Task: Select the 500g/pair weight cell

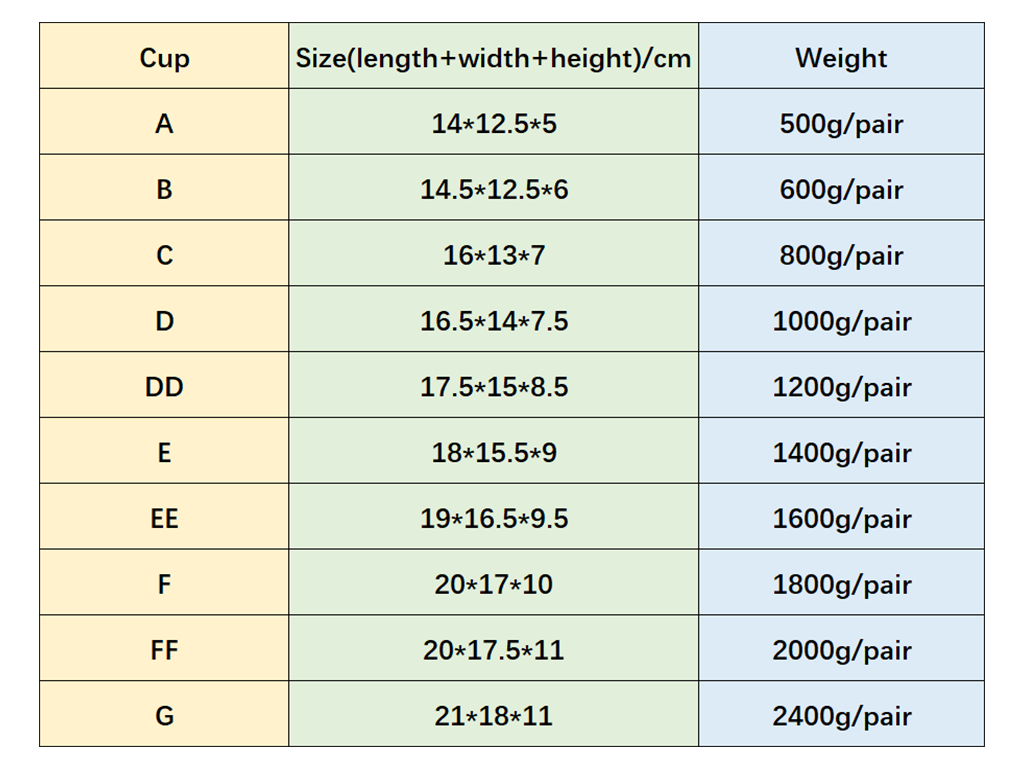Action: point(841,123)
